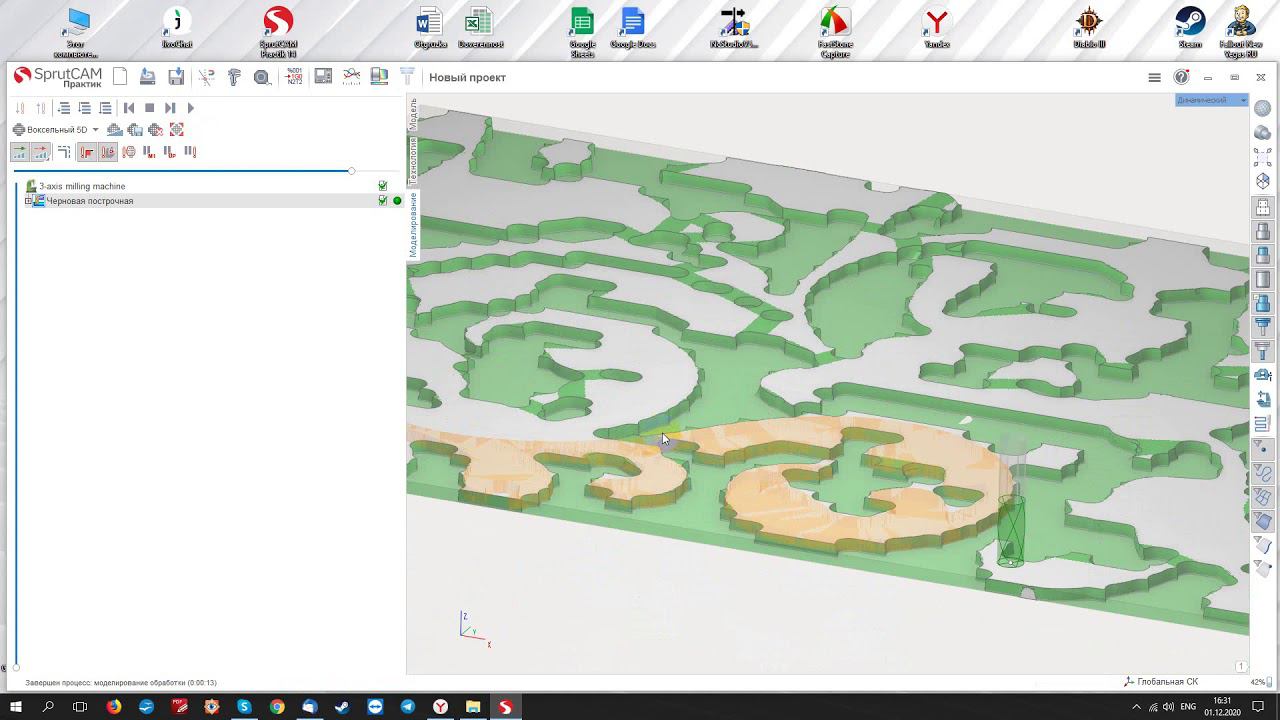Play the machining simulation
Viewport: 1280px width, 720px height.
[191, 108]
